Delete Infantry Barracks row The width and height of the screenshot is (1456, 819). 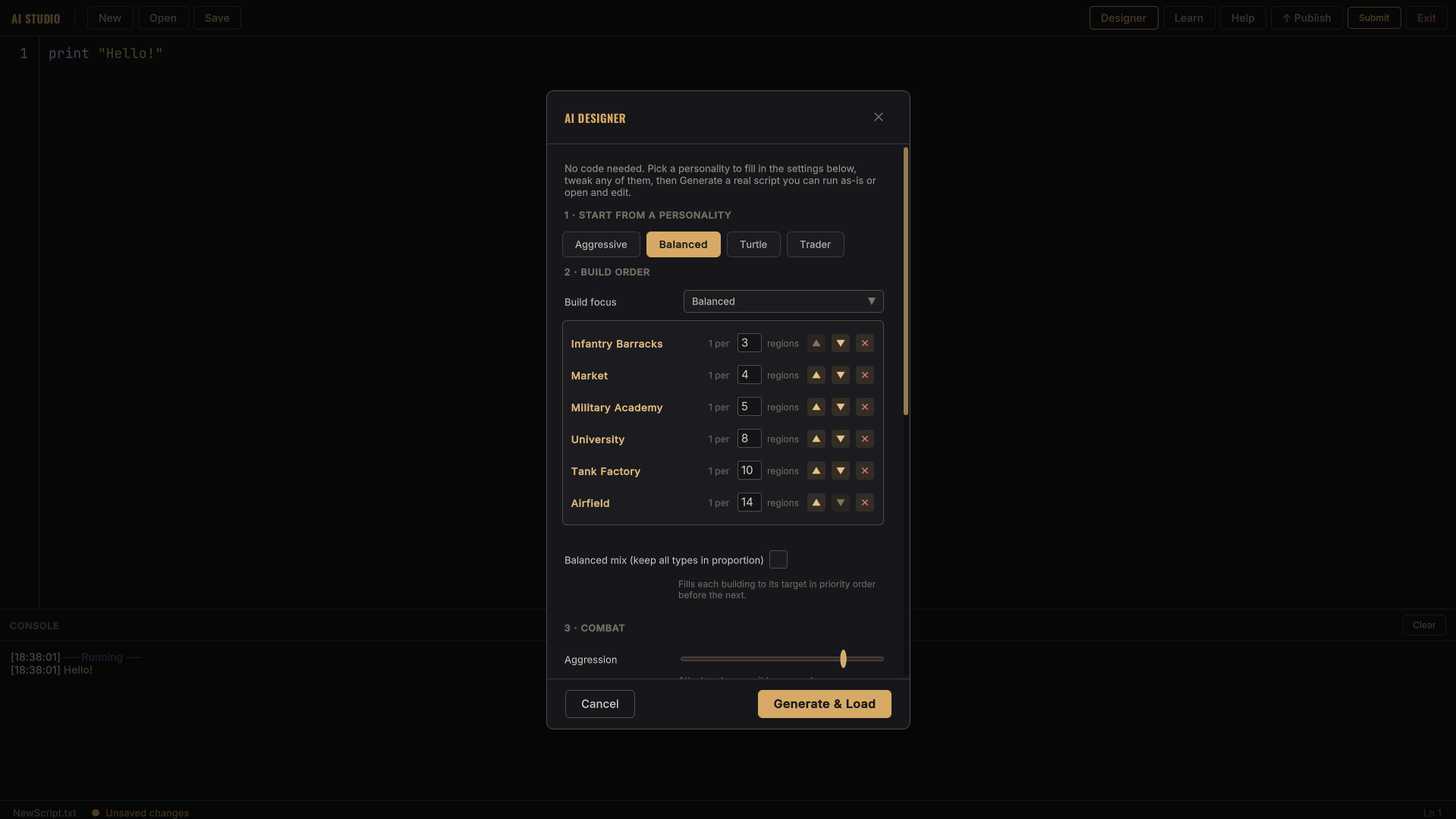865,343
